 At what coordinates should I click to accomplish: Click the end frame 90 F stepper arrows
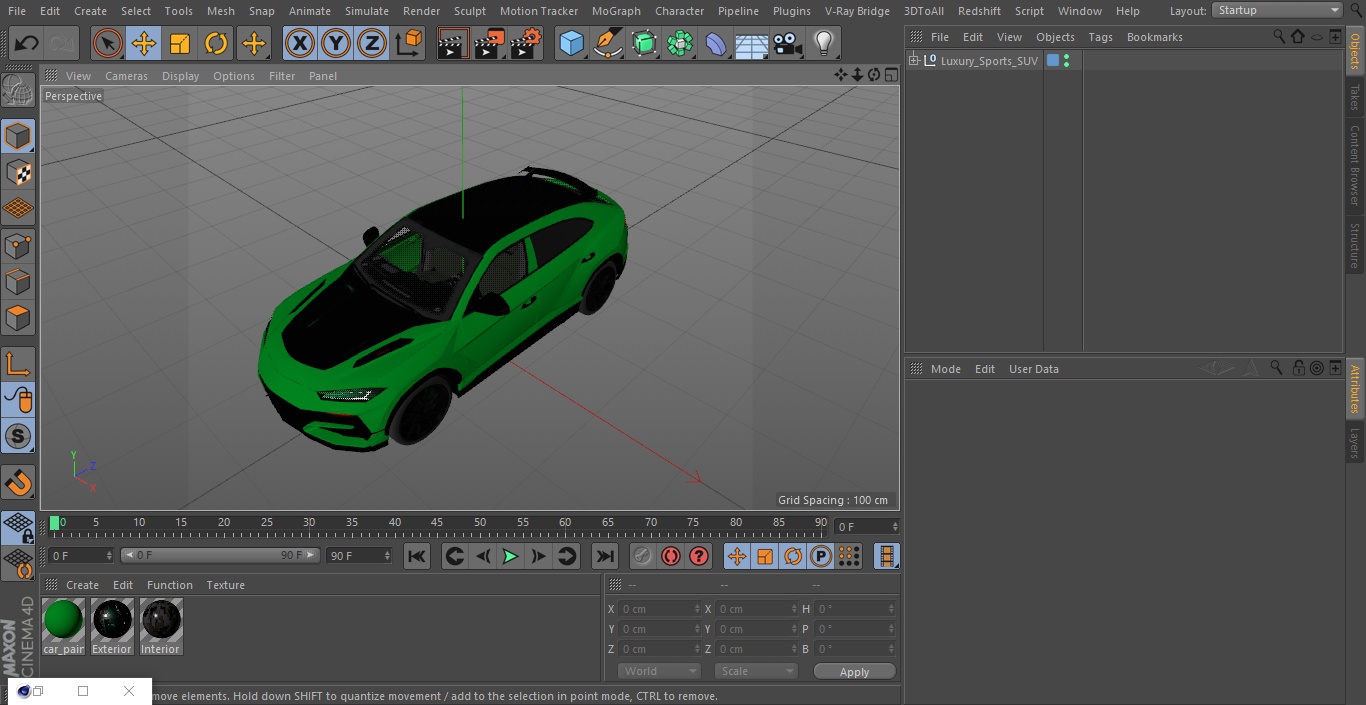coord(386,555)
